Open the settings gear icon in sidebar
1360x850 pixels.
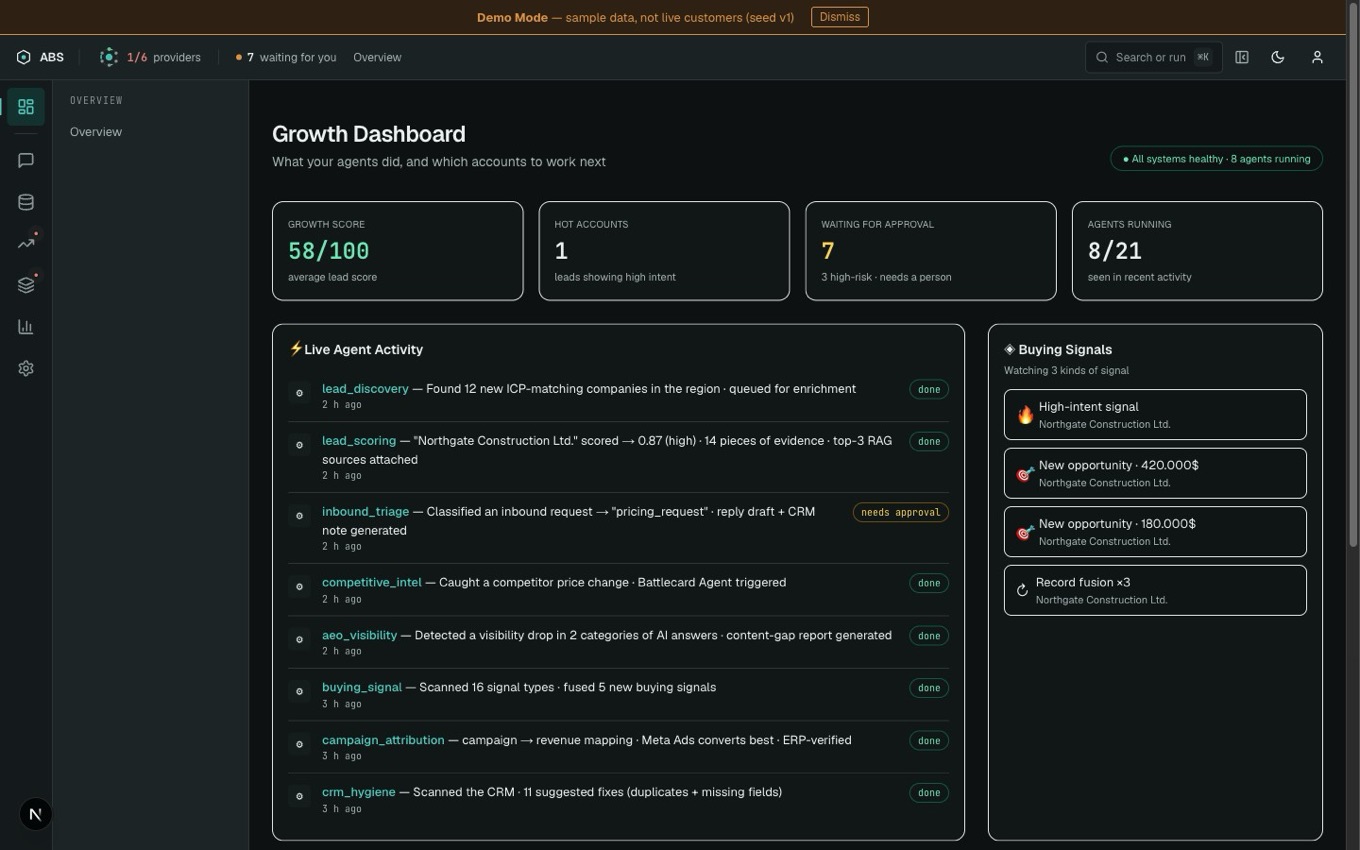click(26, 369)
